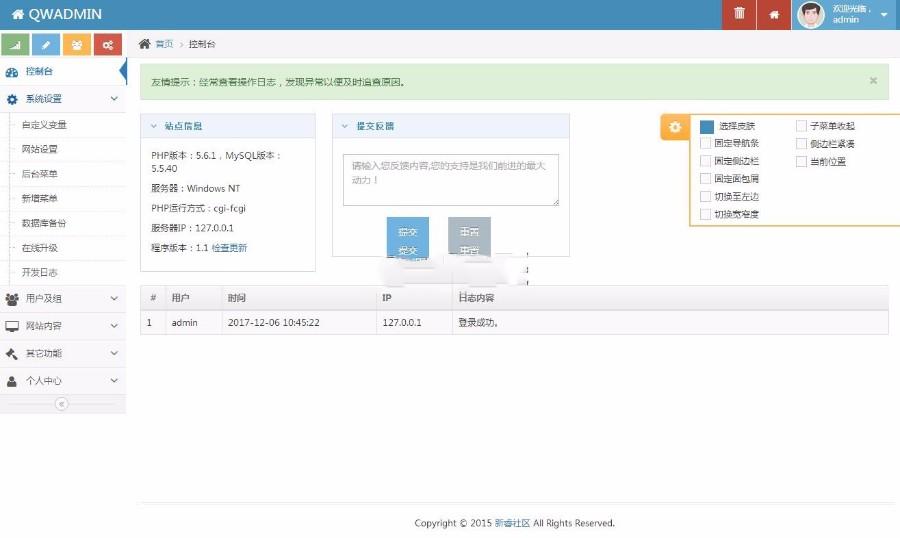This screenshot has height=538, width=900.
Task: Click the trash icon in top bar
Action: [739, 14]
